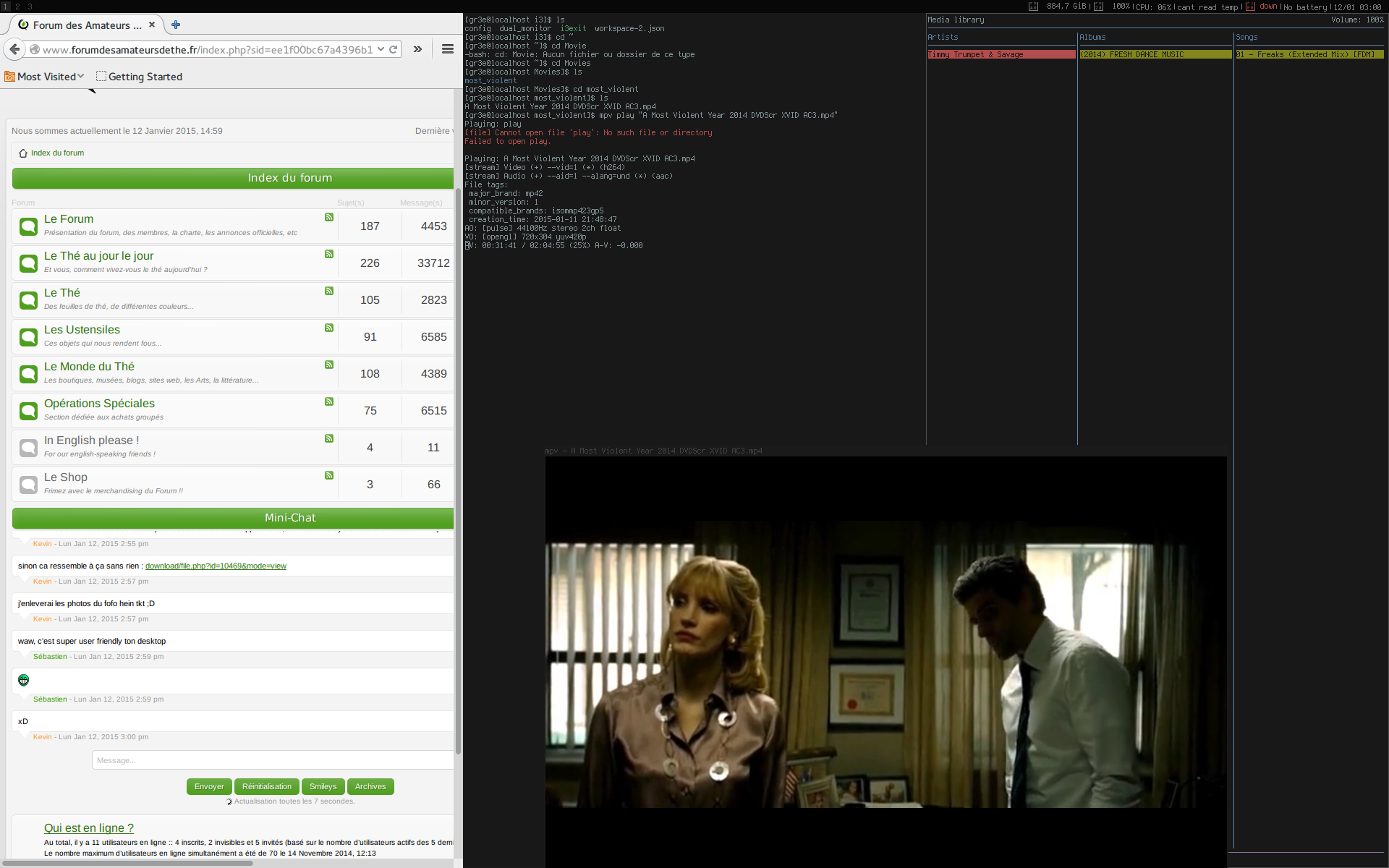Screen dimensions: 1389x868
Task: Open the Le Forum section
Action: [69, 219]
